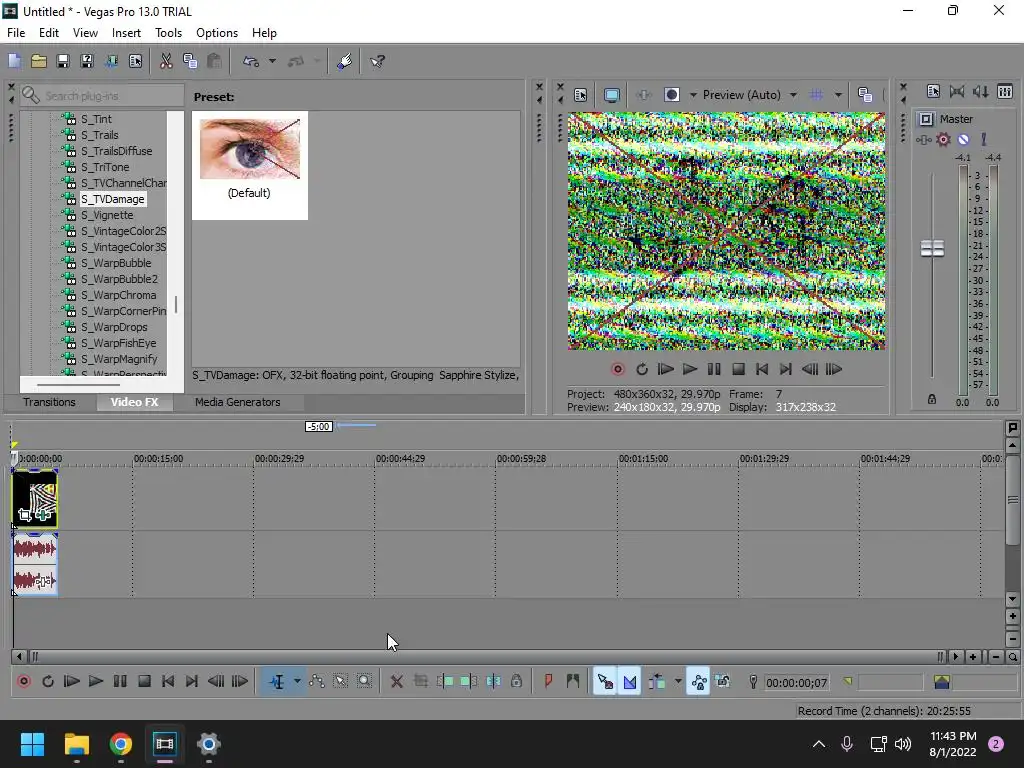Click the timeline horizontal scrollbar
The height and width of the screenshot is (768, 1024).
tap(487, 656)
